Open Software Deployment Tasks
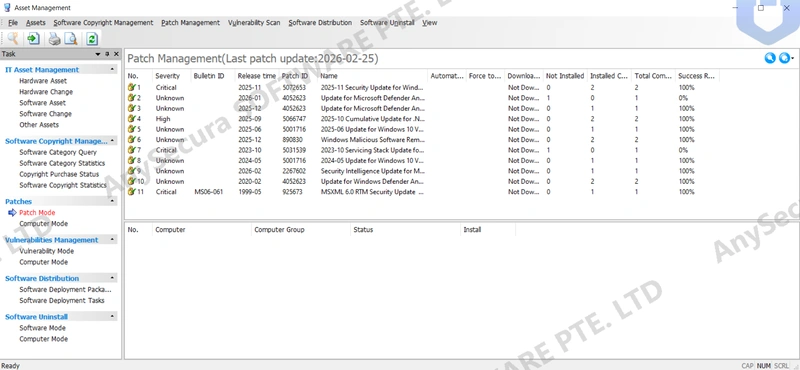Screen dimensions: 800x370 click(x=62, y=300)
